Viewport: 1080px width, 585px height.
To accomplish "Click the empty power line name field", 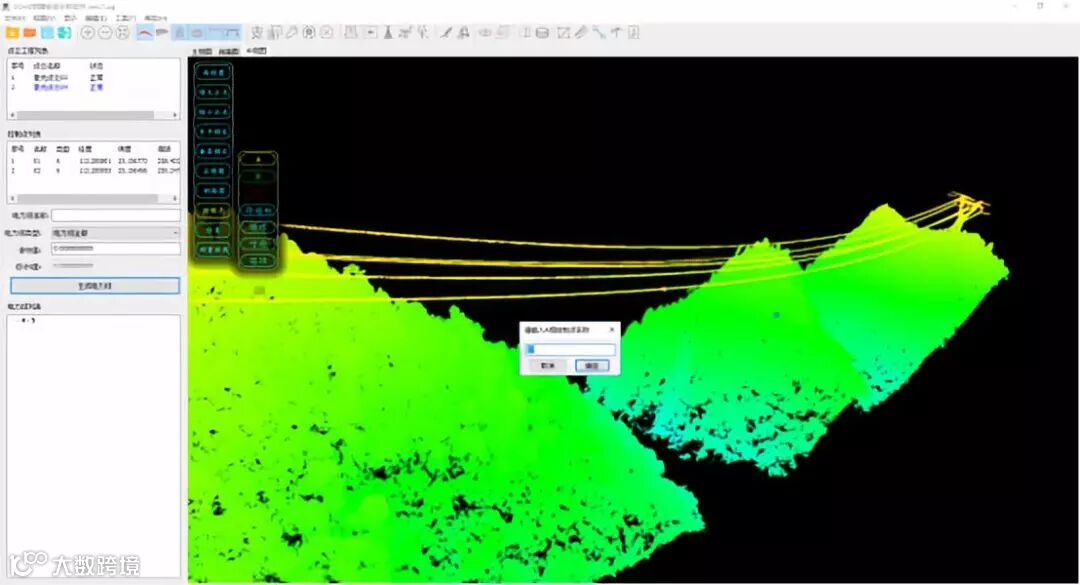I will 116,216.
